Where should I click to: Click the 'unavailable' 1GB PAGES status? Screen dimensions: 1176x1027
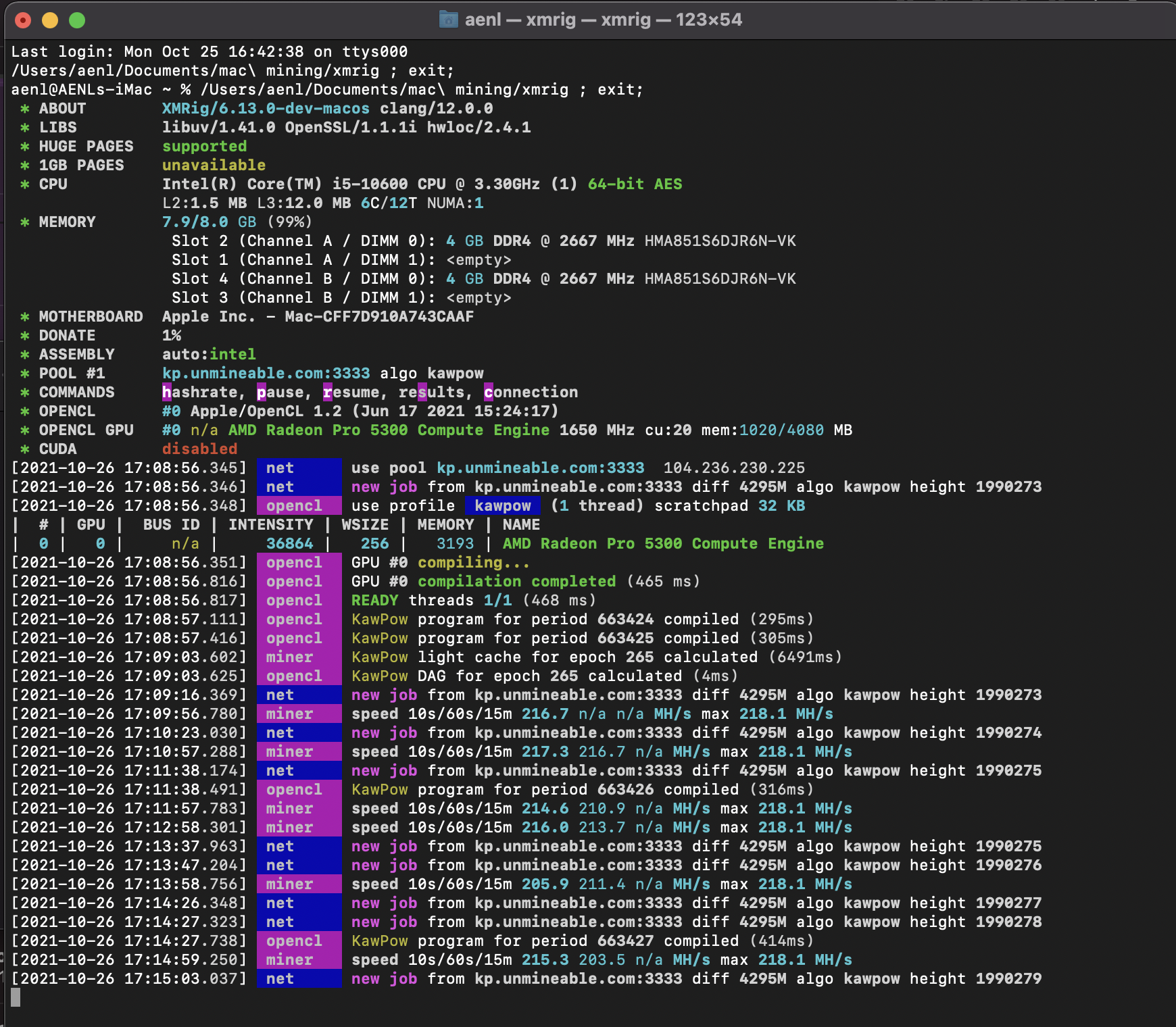pyautogui.click(x=214, y=165)
